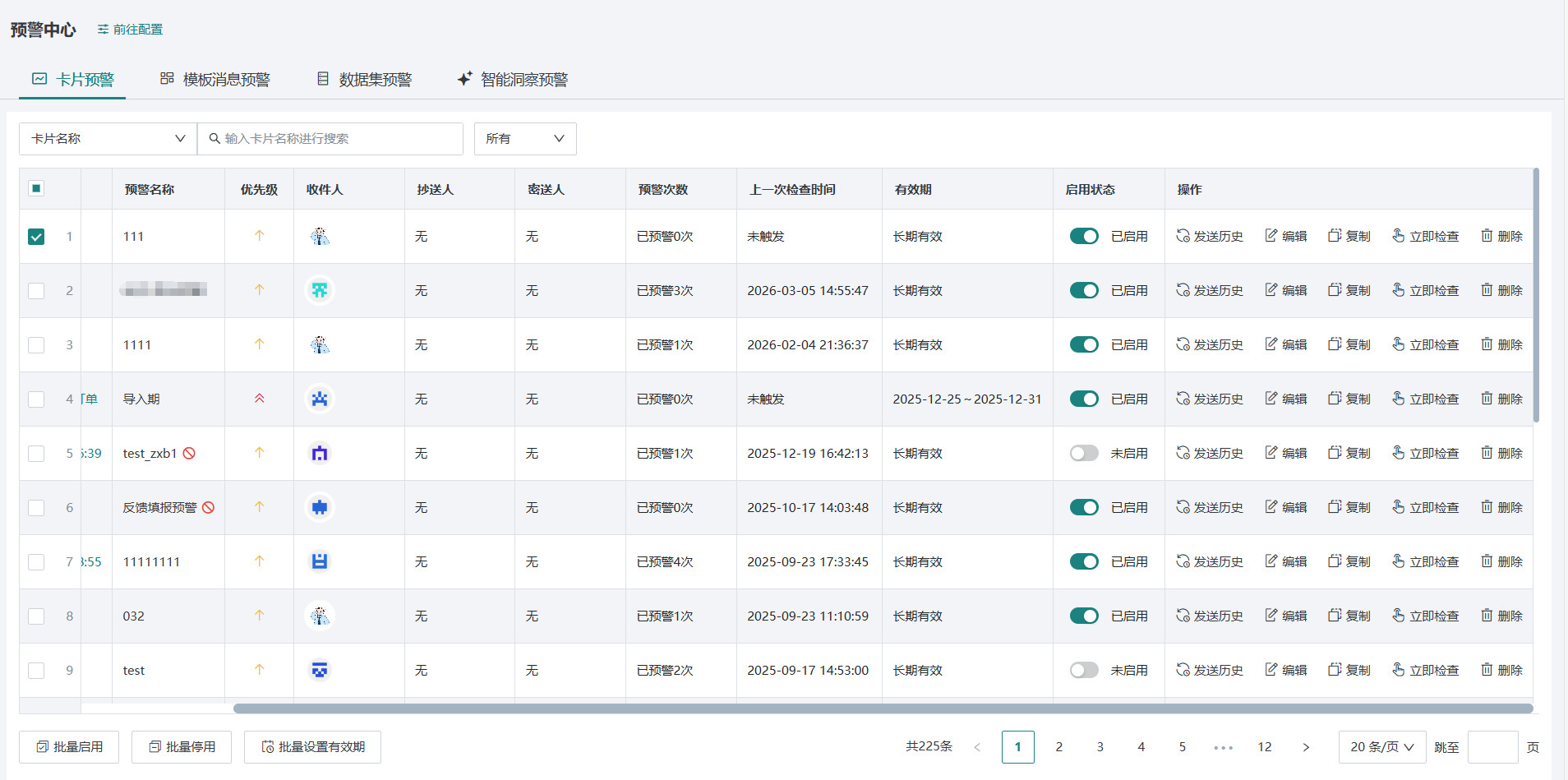Screen dimensions: 1568x780
Task: Open send history for alert 111
Action: pyautogui.click(x=1209, y=237)
